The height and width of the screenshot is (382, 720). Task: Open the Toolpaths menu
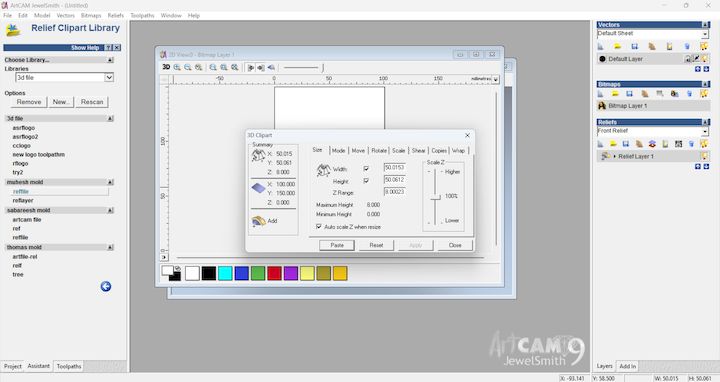point(142,16)
